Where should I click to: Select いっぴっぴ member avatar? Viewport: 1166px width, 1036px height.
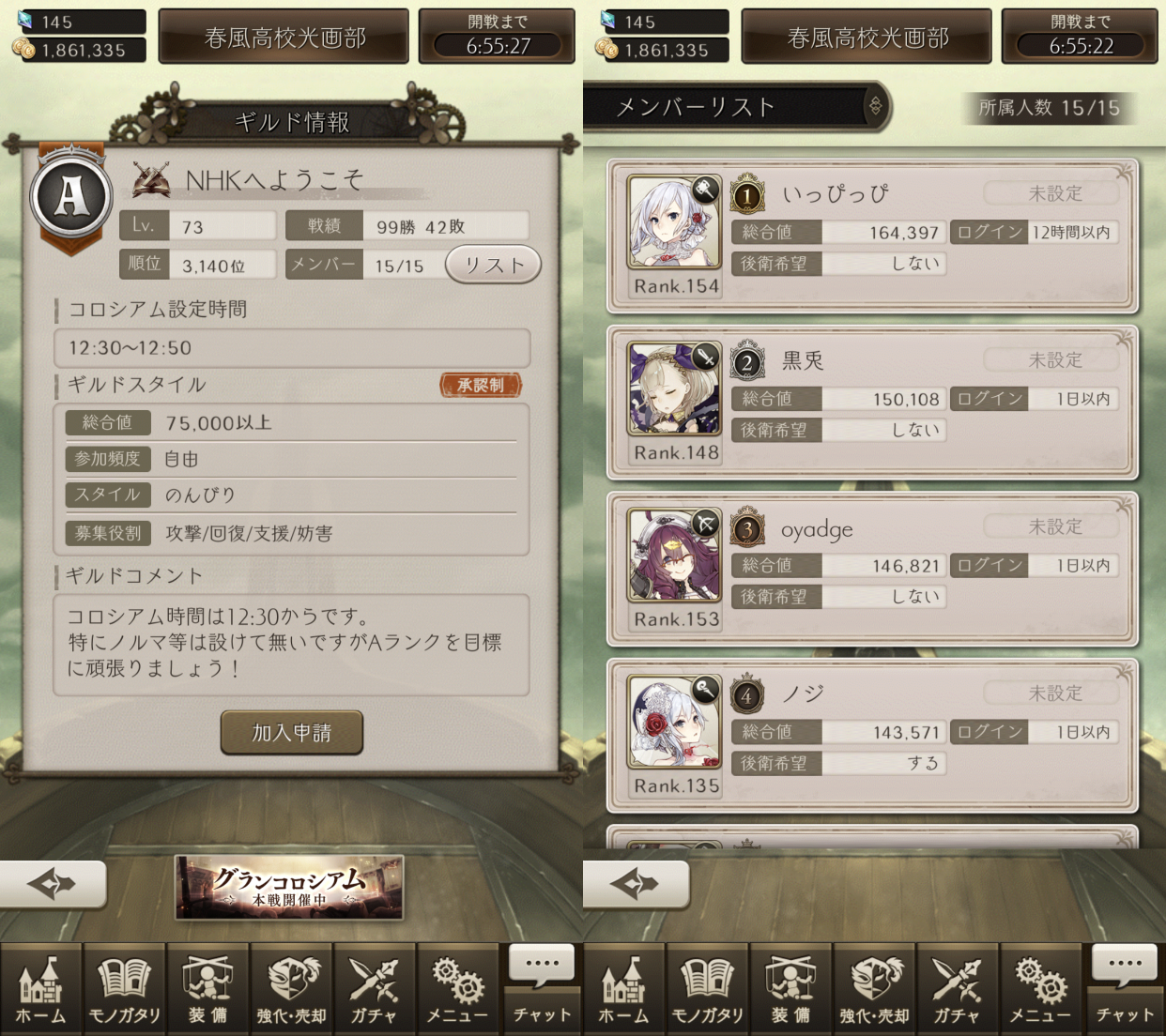pyautogui.click(x=675, y=222)
